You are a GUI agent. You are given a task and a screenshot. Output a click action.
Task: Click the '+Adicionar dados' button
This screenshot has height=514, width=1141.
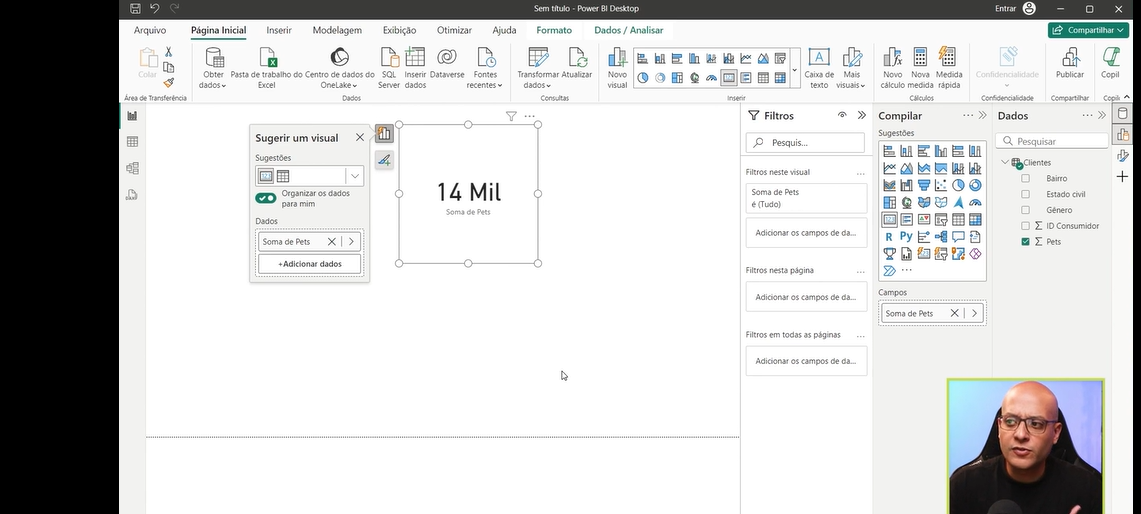[x=309, y=264]
